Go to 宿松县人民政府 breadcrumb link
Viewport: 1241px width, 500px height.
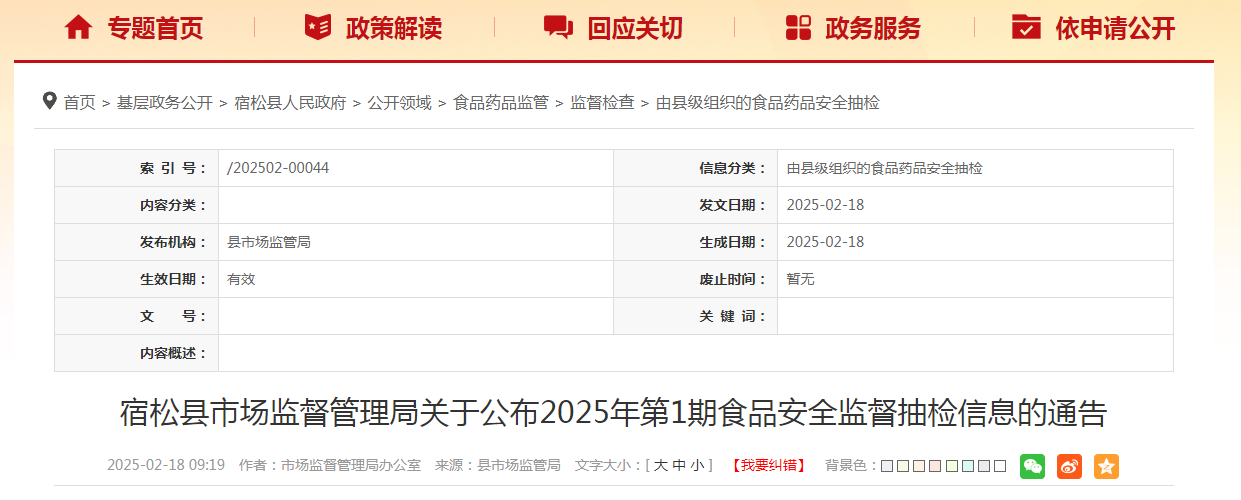(290, 102)
